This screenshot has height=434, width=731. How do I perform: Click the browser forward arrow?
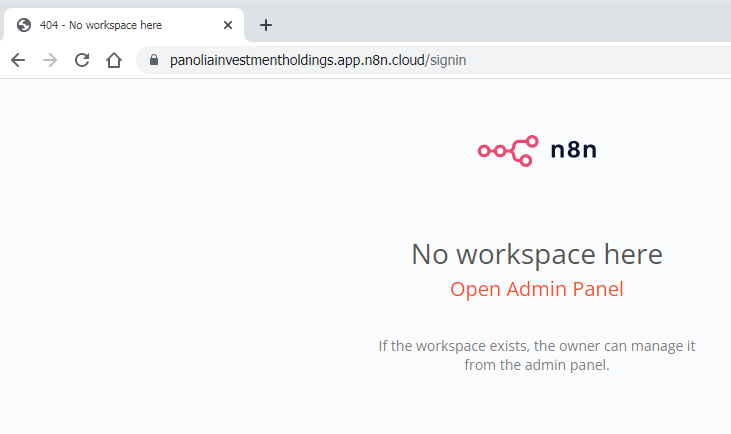click(50, 60)
